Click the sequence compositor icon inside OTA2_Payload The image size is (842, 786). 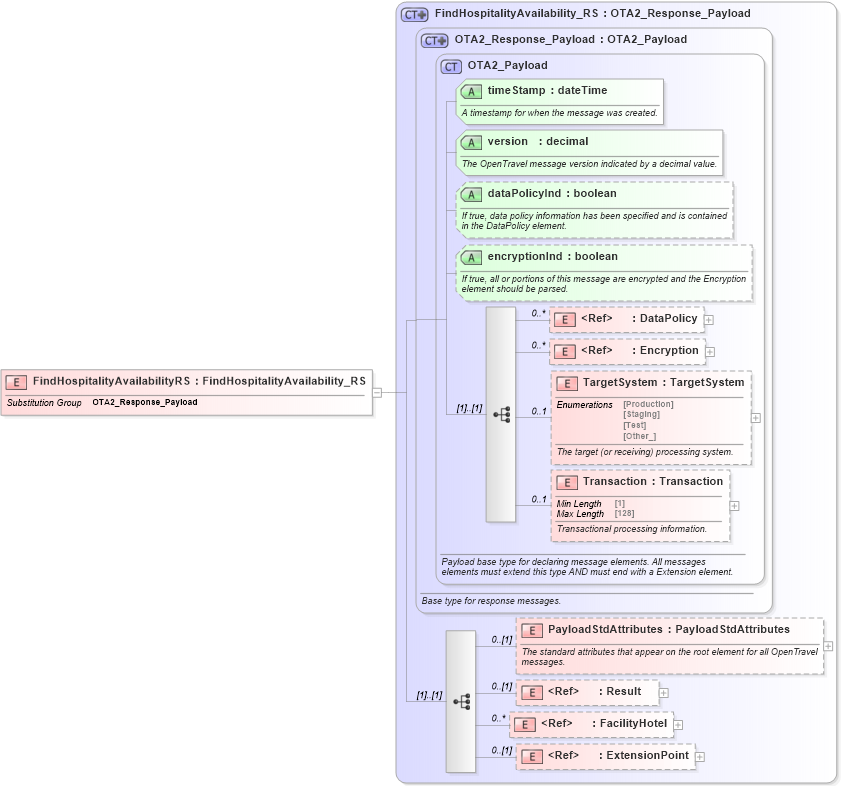point(504,414)
